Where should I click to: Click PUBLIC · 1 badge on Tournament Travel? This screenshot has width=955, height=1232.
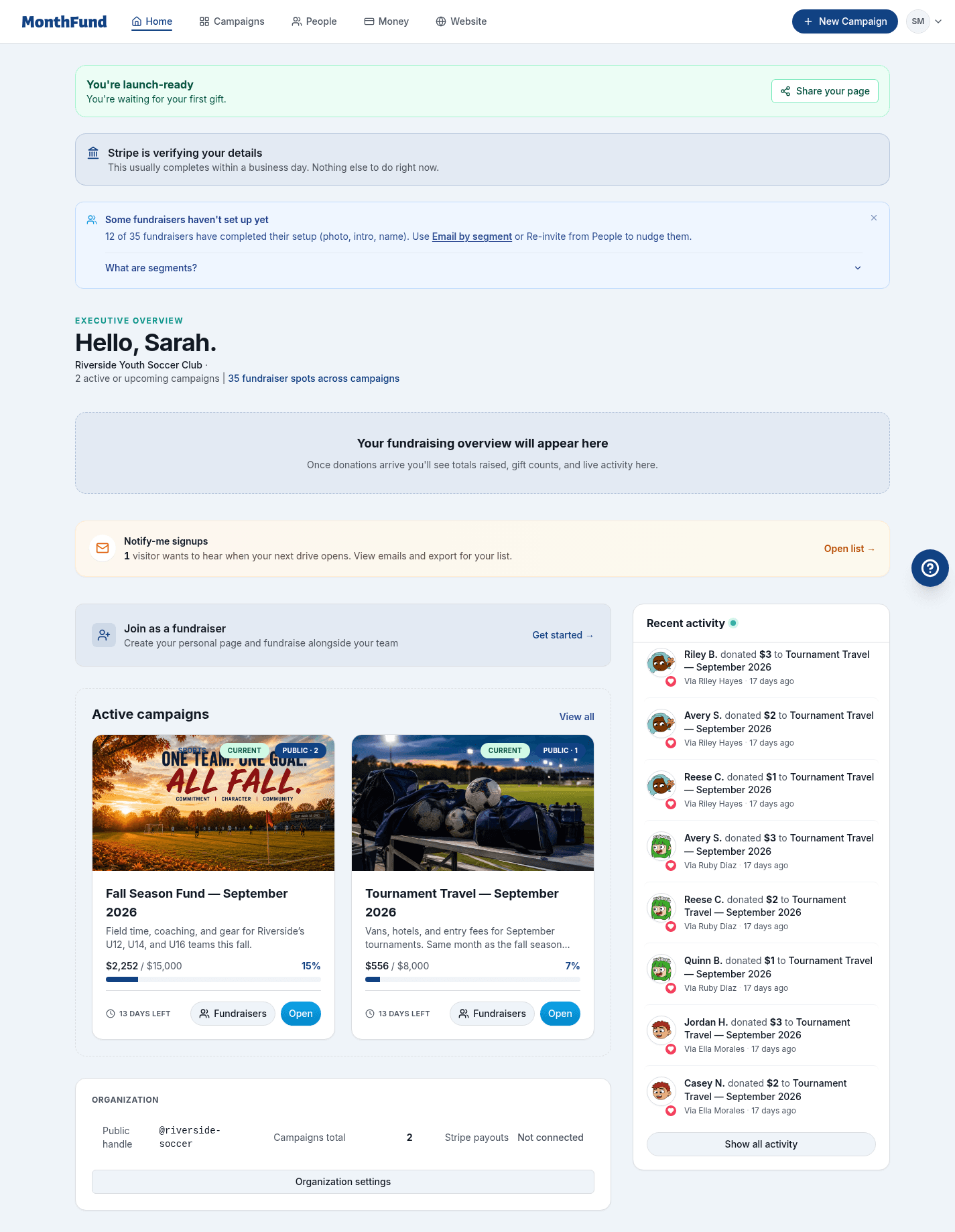[560, 750]
